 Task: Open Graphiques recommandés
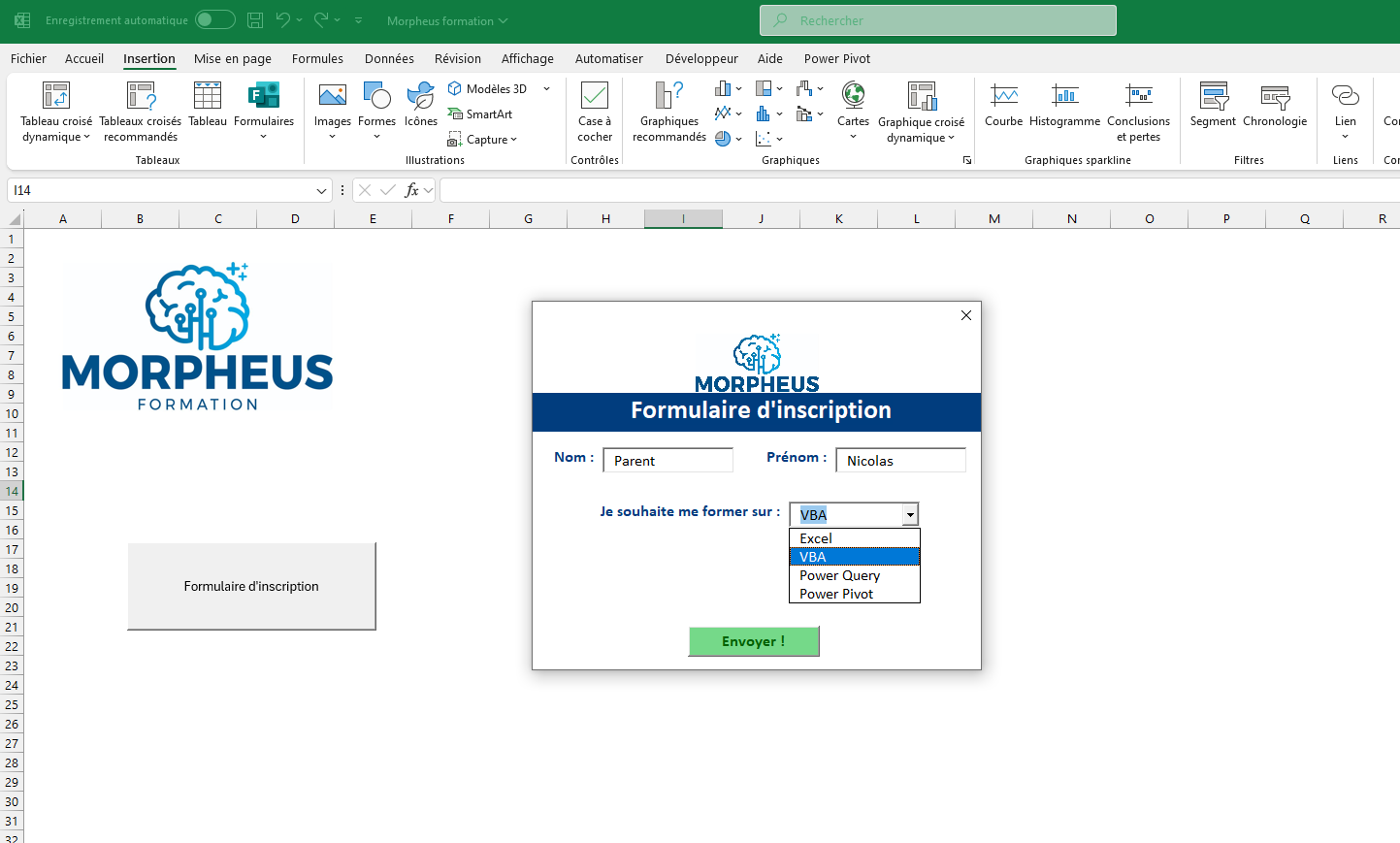pos(668,112)
